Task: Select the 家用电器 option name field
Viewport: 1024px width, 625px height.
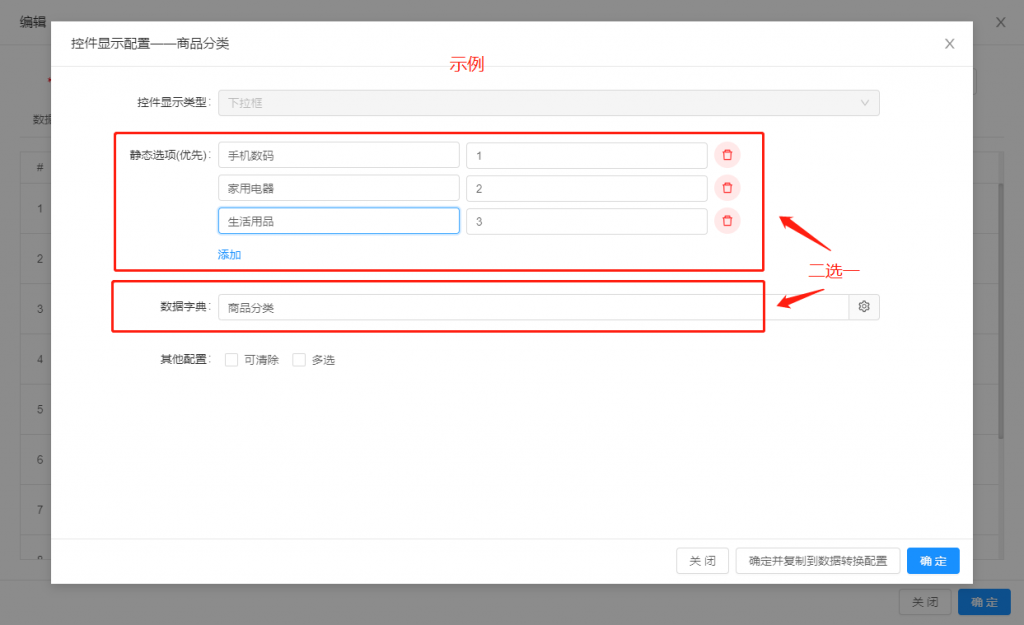Action: point(338,188)
